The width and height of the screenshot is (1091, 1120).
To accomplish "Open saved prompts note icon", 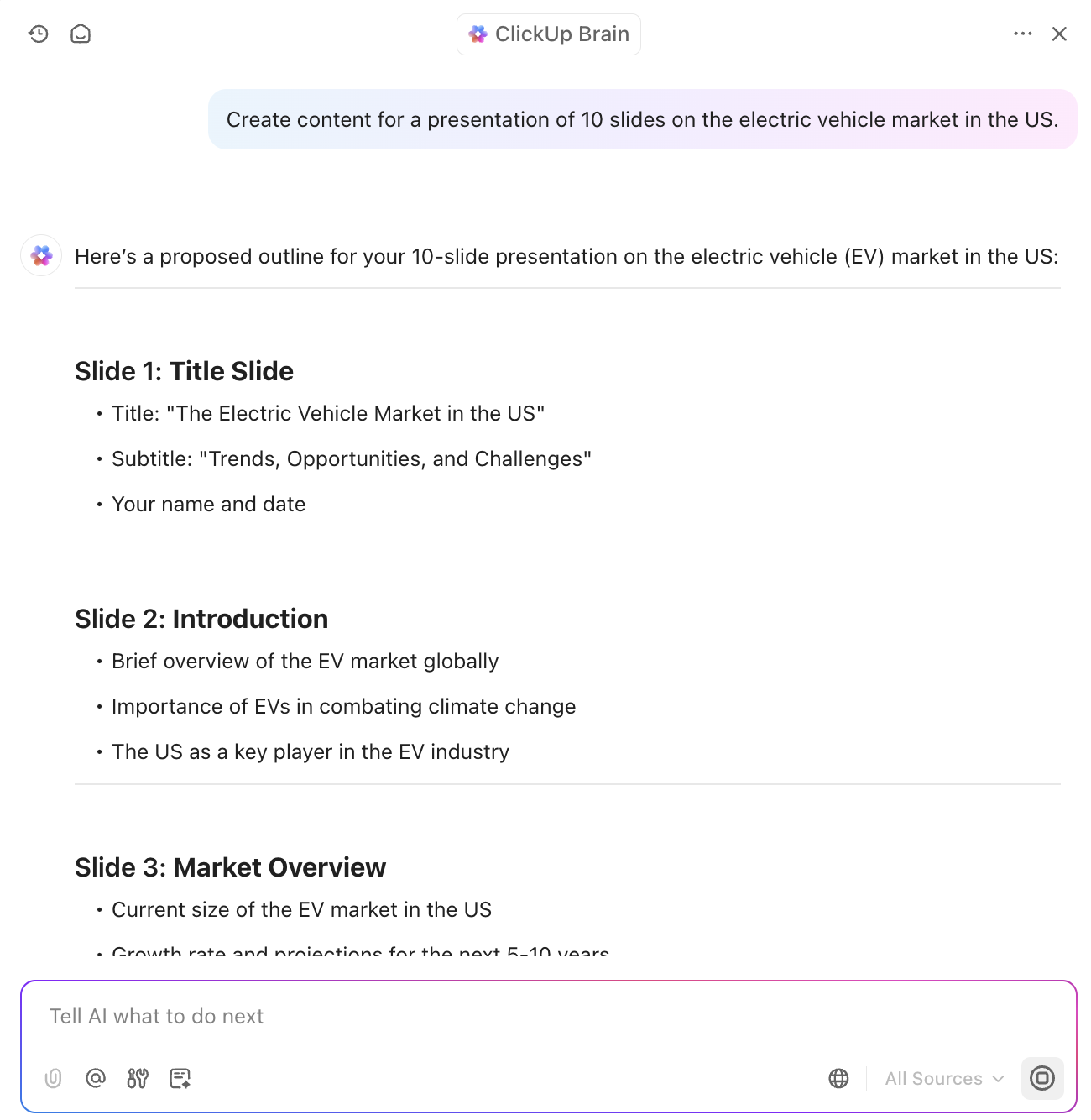I will coord(180,1078).
